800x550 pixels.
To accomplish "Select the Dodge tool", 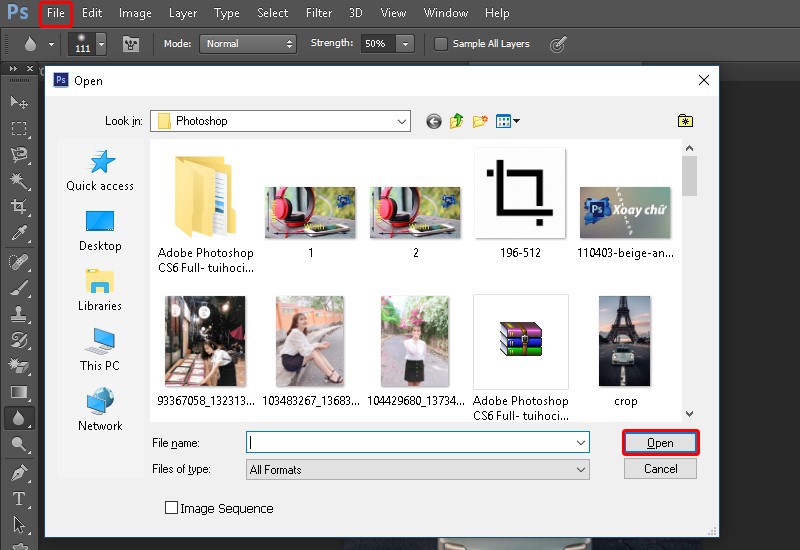I will pyautogui.click(x=19, y=444).
